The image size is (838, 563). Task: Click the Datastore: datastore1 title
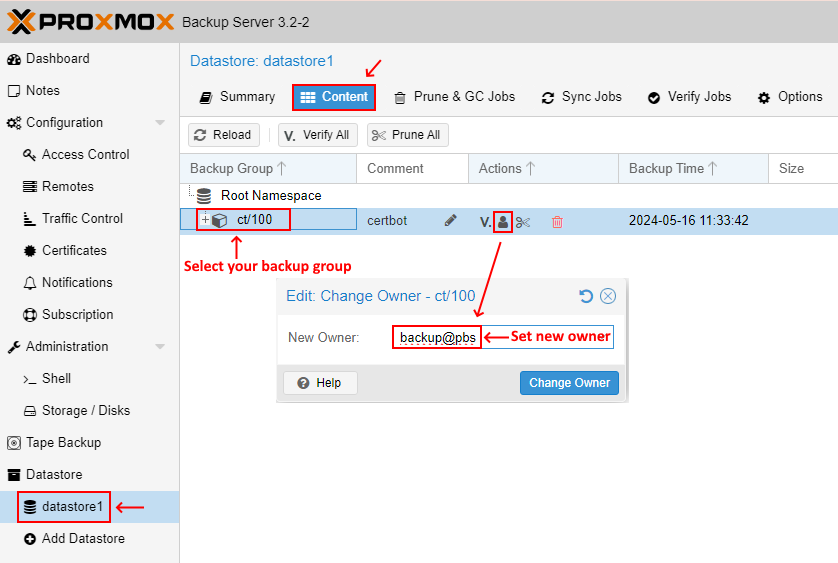262,61
